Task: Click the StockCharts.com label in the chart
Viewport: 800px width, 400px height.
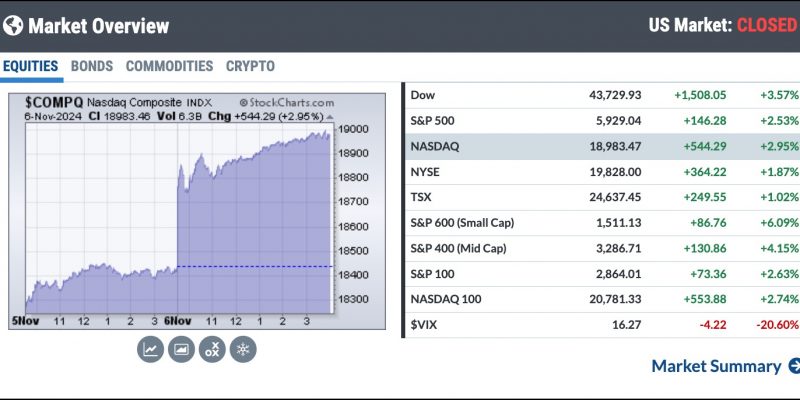Action: pyautogui.click(x=286, y=103)
